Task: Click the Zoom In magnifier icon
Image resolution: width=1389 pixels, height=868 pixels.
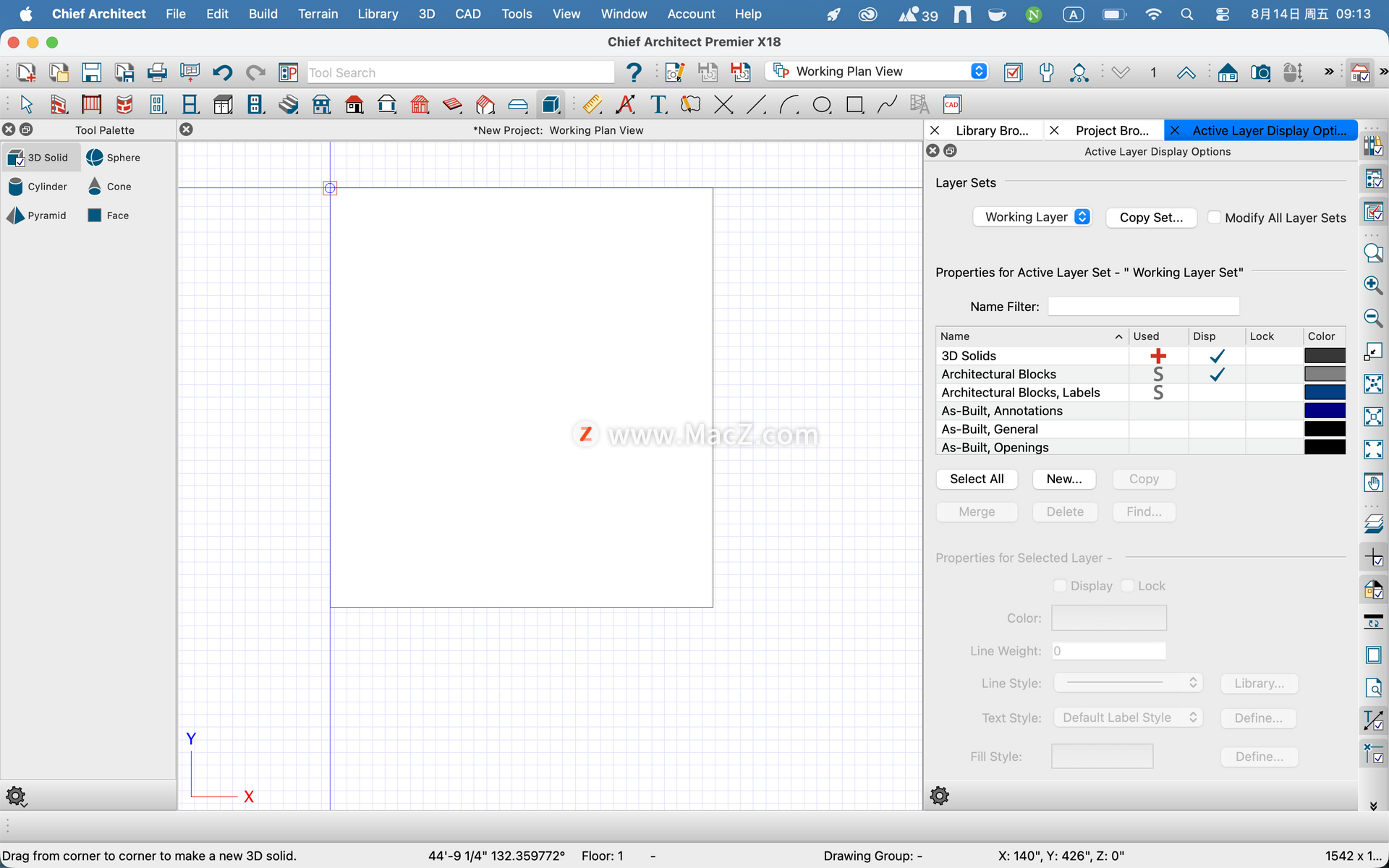Action: [x=1372, y=284]
